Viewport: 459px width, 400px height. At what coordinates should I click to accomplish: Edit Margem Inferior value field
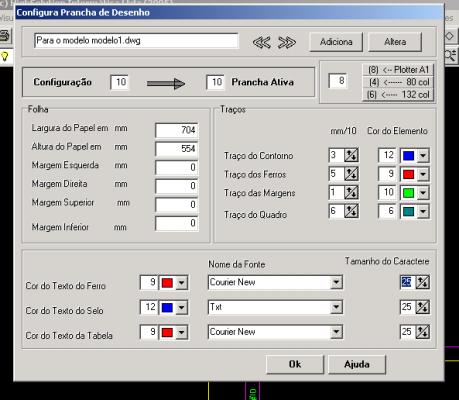[177, 223]
